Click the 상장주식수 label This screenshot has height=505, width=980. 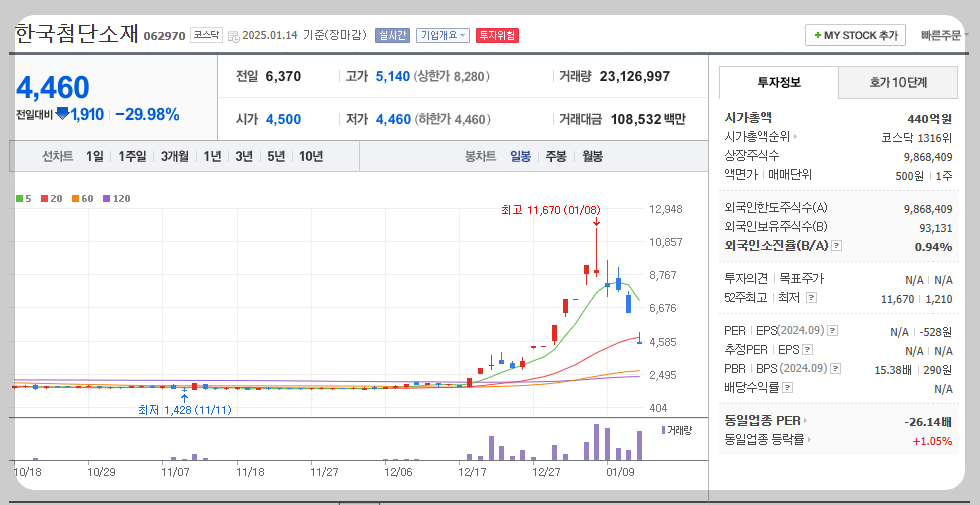(x=752, y=155)
